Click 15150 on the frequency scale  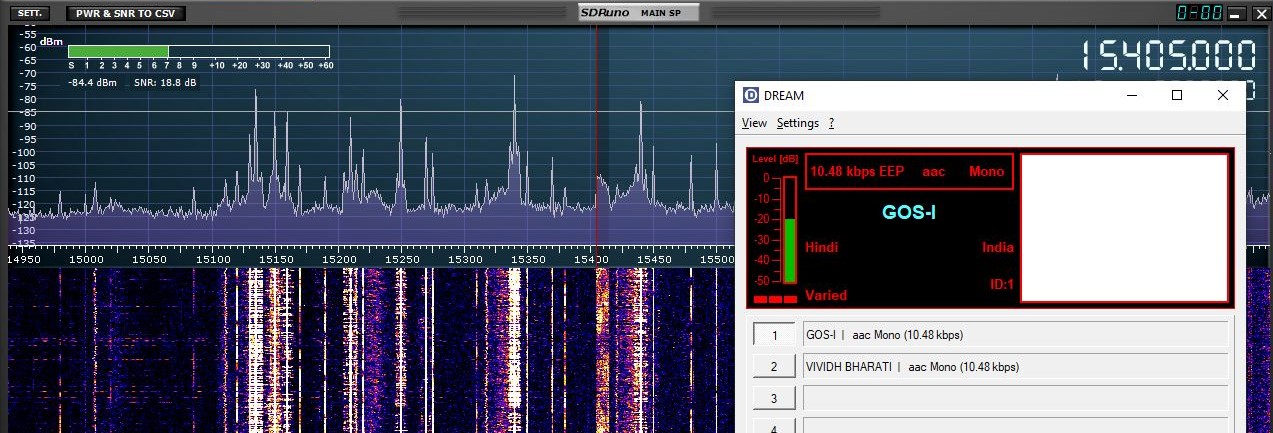point(275,260)
